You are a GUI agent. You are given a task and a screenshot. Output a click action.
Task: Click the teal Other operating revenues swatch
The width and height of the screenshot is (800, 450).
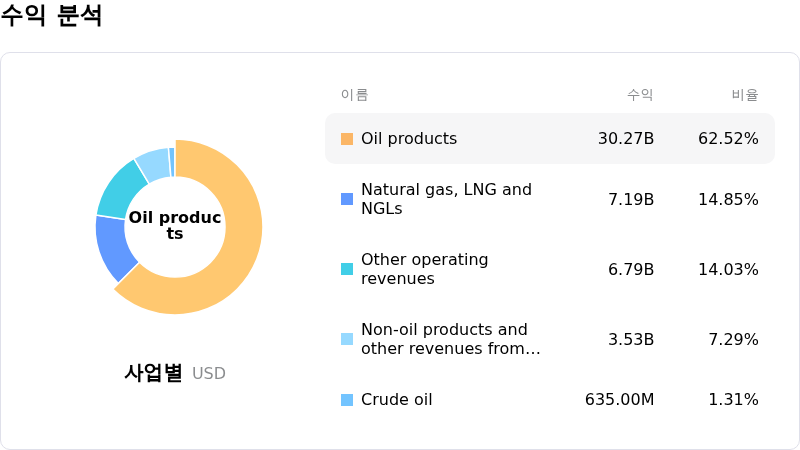point(347,269)
